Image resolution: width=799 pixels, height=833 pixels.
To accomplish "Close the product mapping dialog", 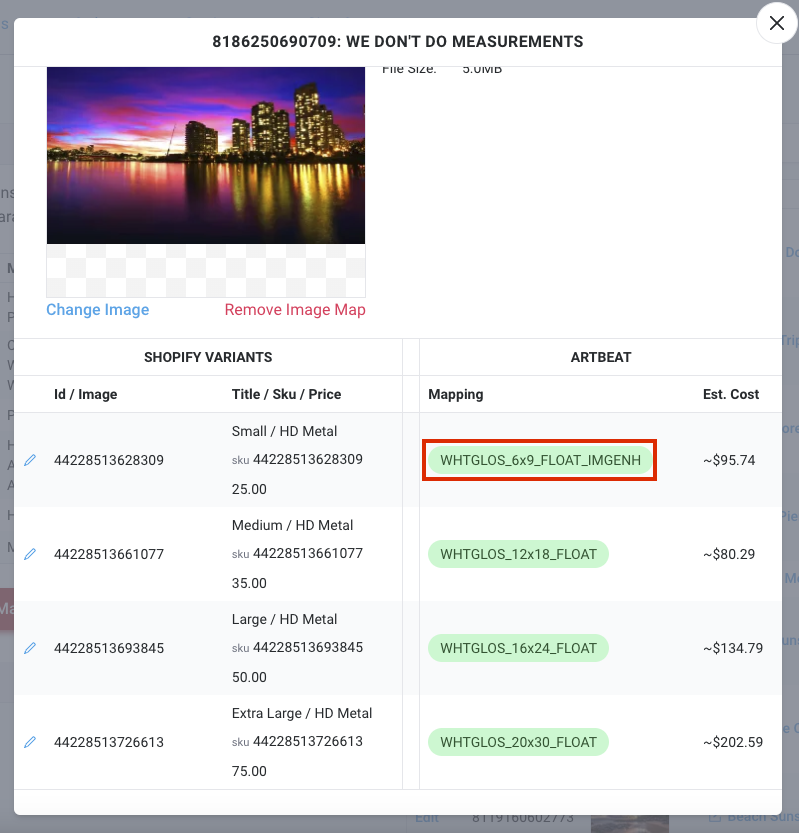I will click(777, 23).
